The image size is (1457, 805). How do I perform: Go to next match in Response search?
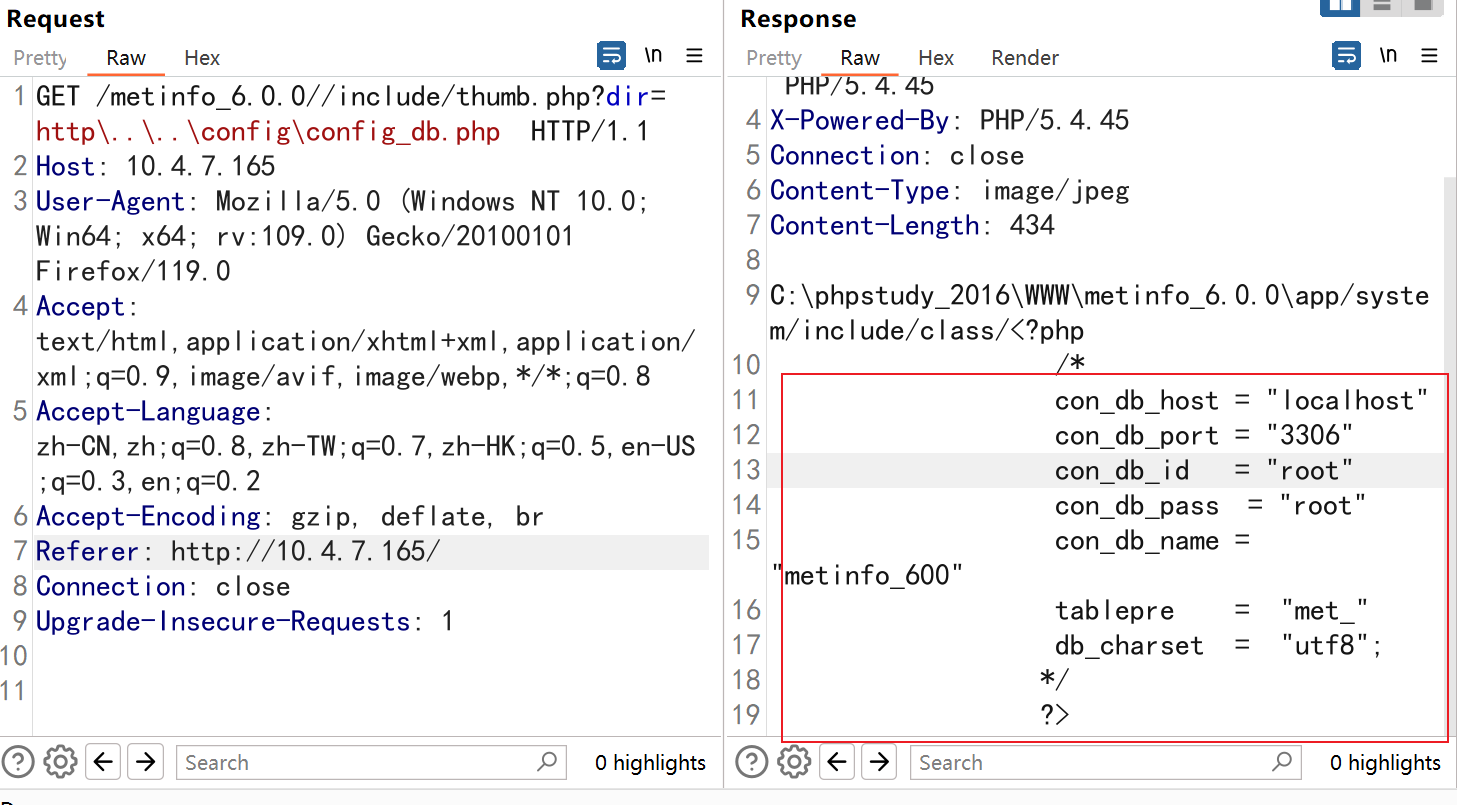(x=879, y=762)
